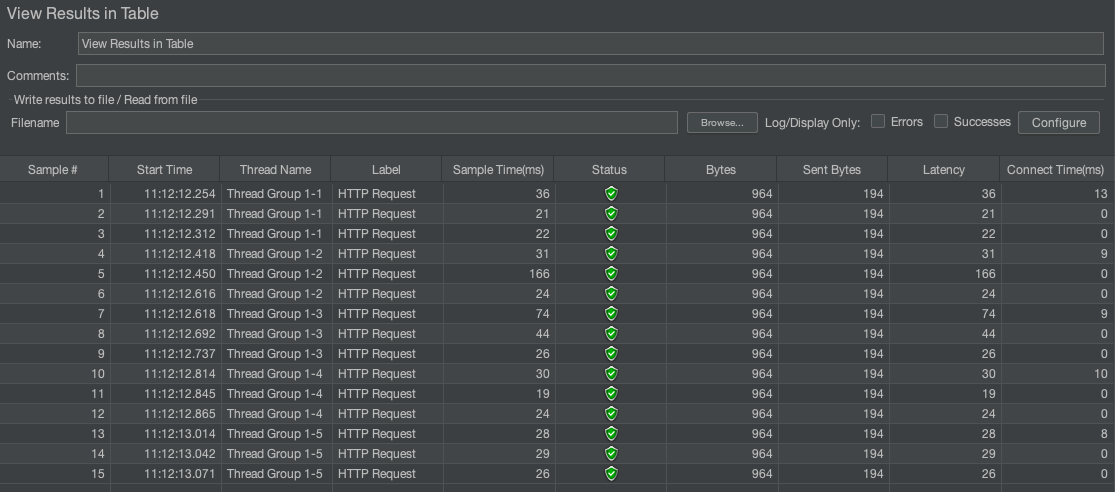Click the Status column header
Viewport: 1115px width, 492px height.
[609, 169]
